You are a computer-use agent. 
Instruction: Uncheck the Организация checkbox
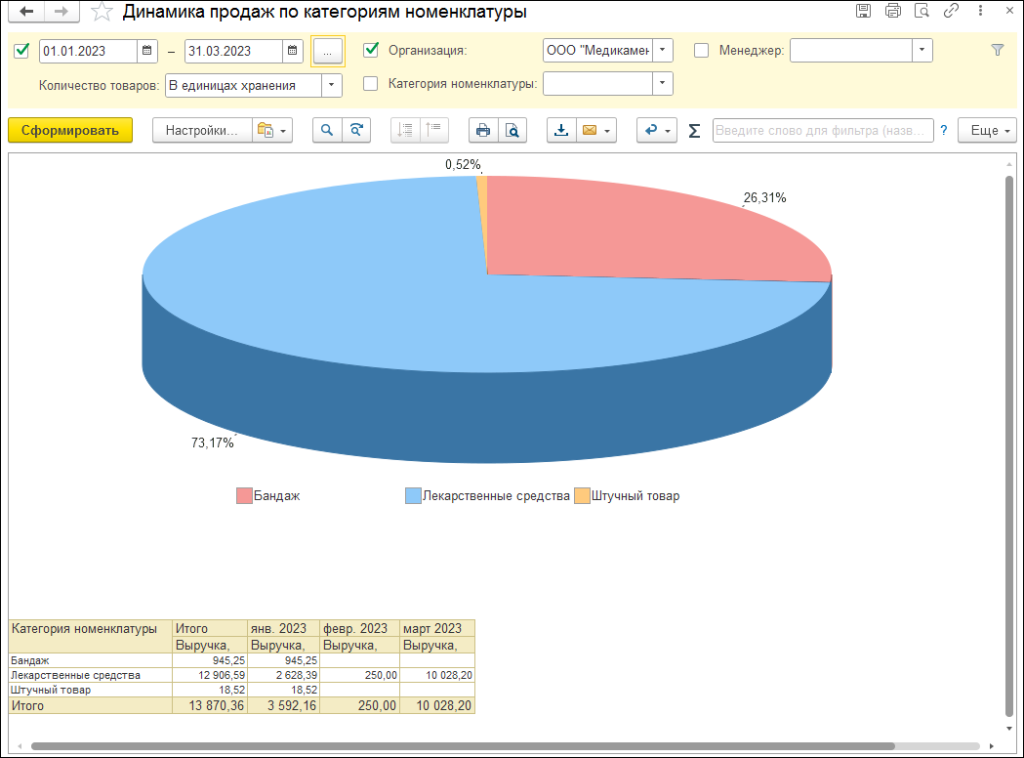click(x=370, y=50)
